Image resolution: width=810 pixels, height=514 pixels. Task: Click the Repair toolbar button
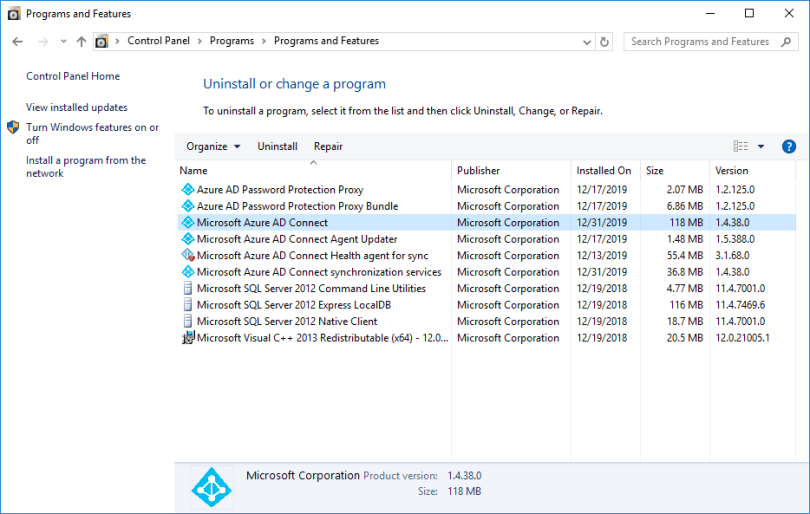tap(328, 146)
